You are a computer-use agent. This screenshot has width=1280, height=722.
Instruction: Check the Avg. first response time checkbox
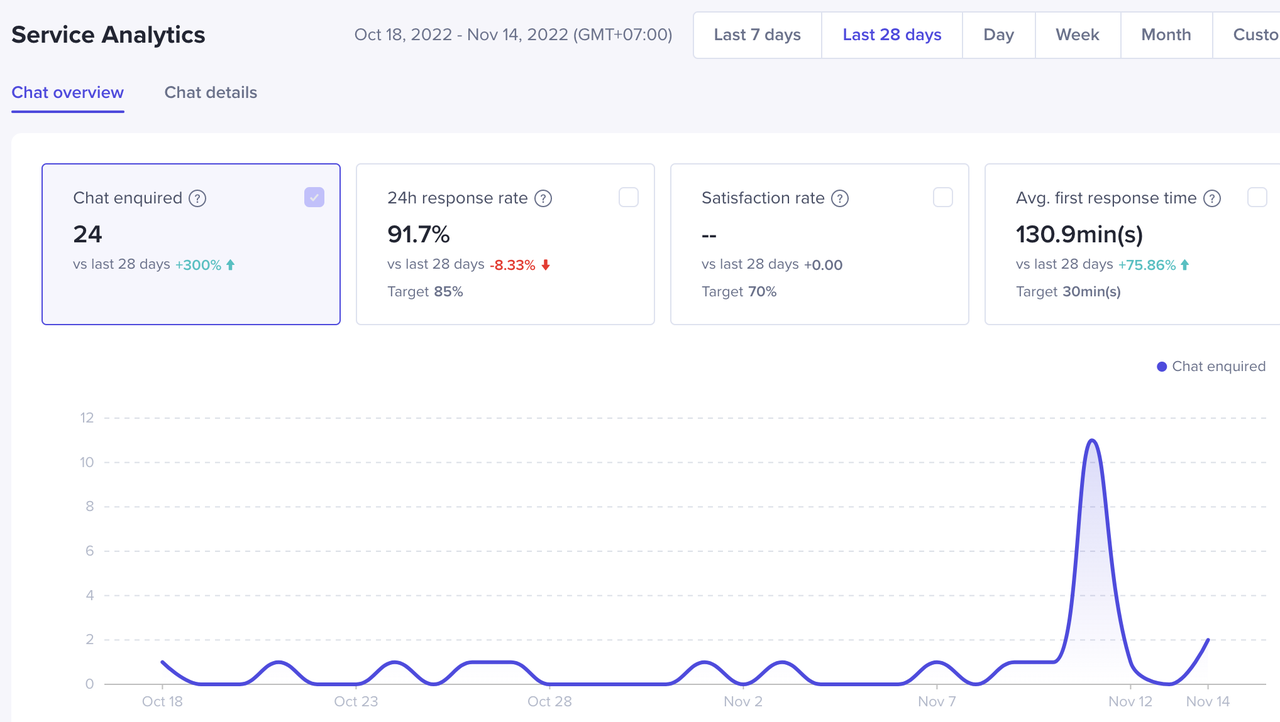tap(1257, 198)
